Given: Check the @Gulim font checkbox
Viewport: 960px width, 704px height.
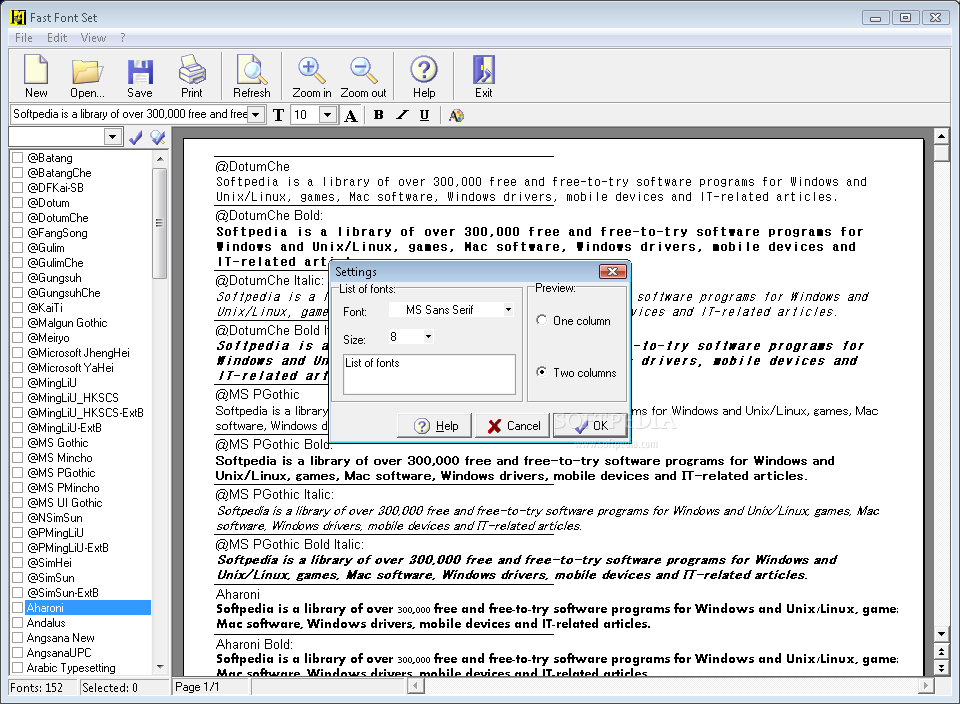Looking at the screenshot, I should click(18, 248).
